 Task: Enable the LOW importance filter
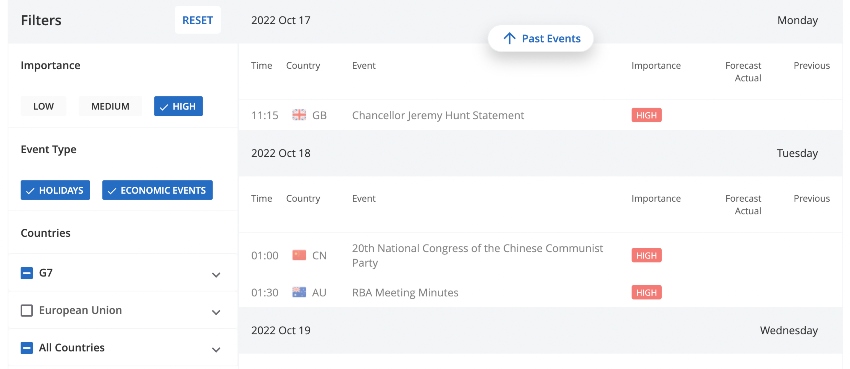pos(43,106)
